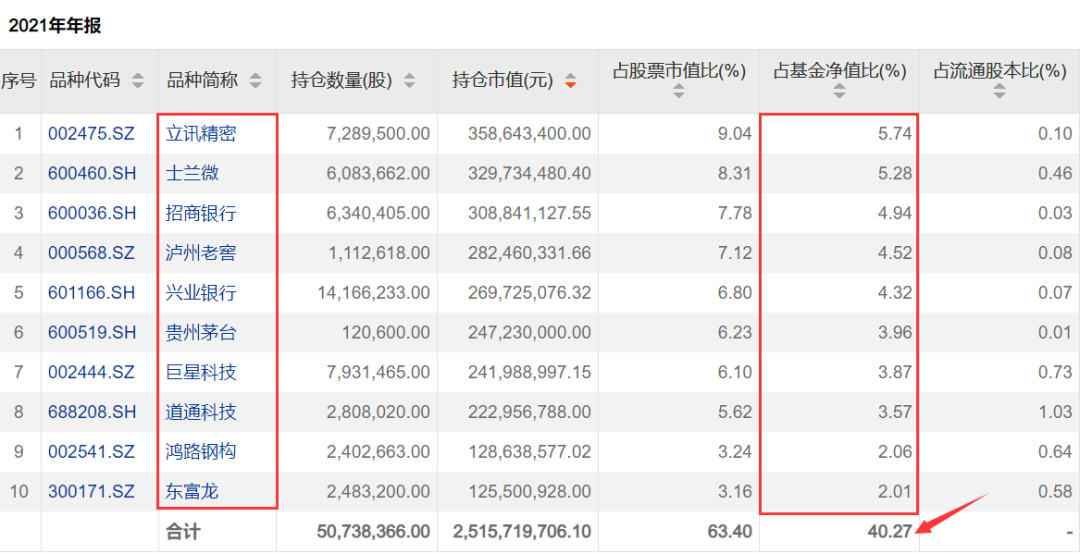Open stock code 002541.SZ
The height and width of the screenshot is (554, 1080).
coord(91,453)
